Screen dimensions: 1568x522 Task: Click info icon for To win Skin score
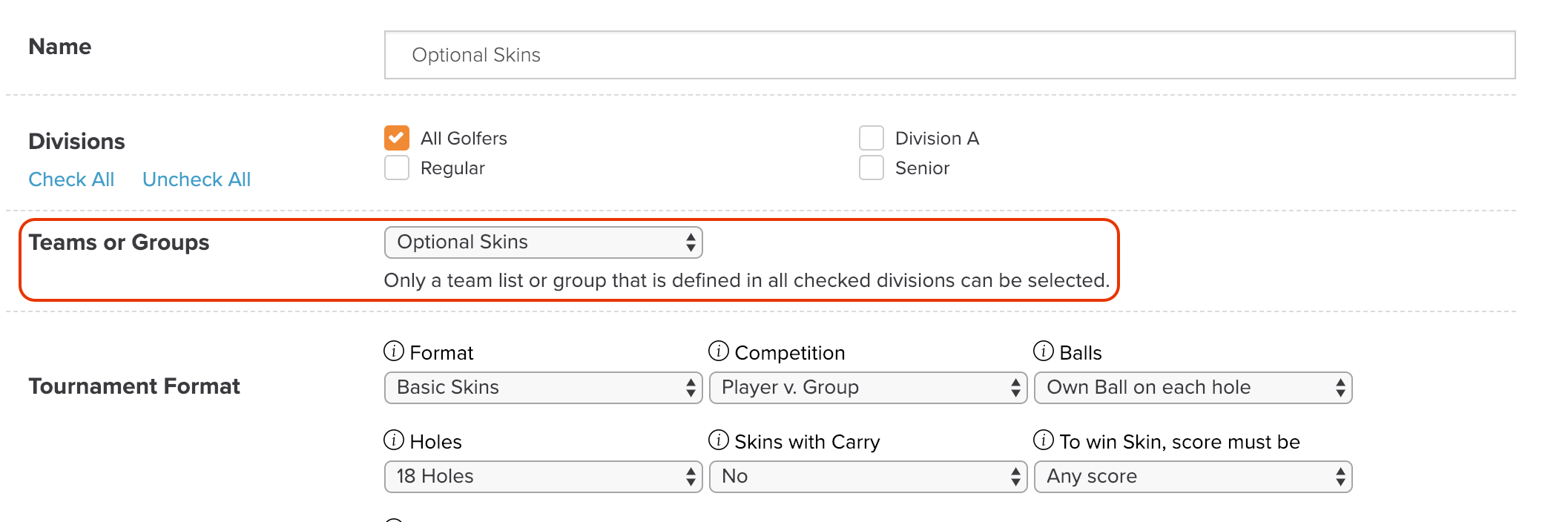pos(1044,440)
